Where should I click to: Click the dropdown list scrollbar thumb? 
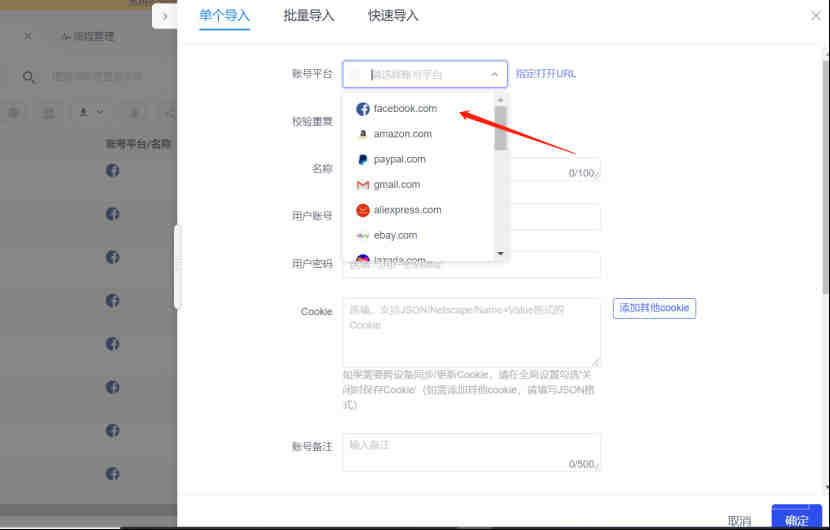click(500, 128)
